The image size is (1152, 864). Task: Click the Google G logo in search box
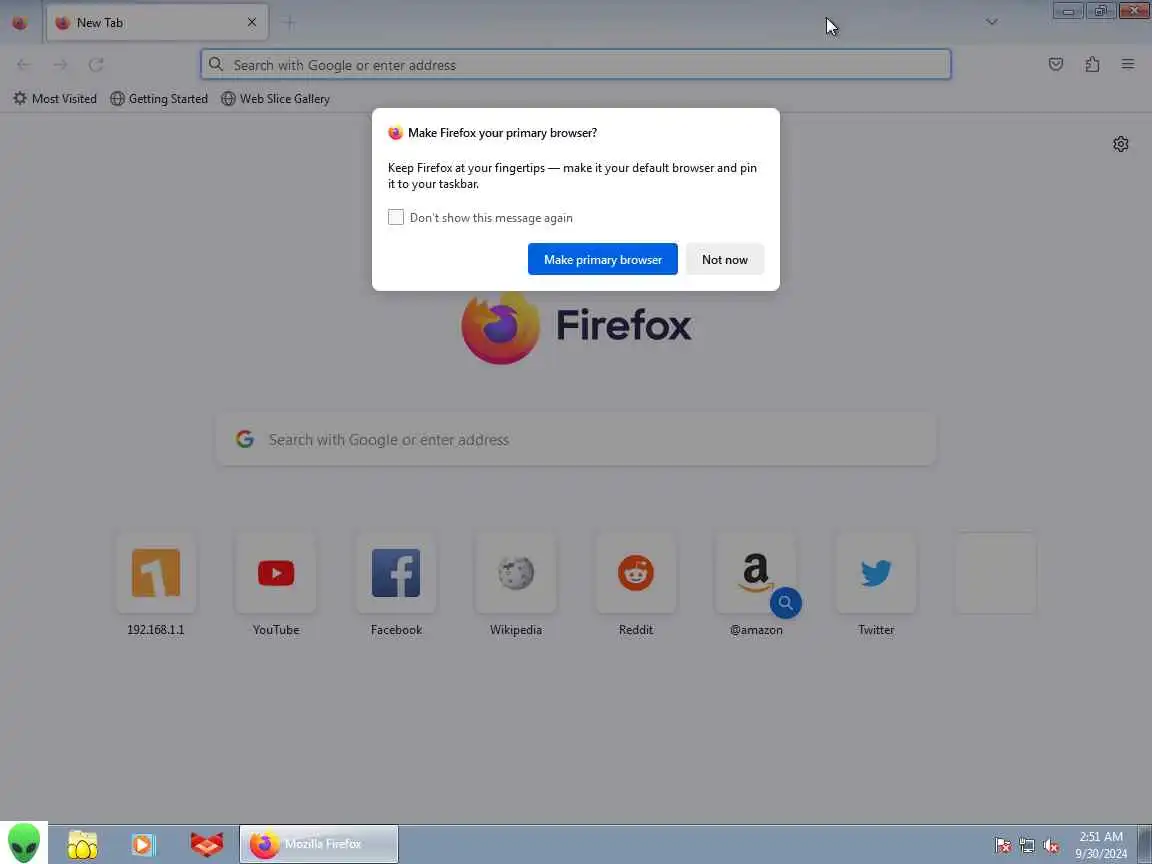coord(245,439)
